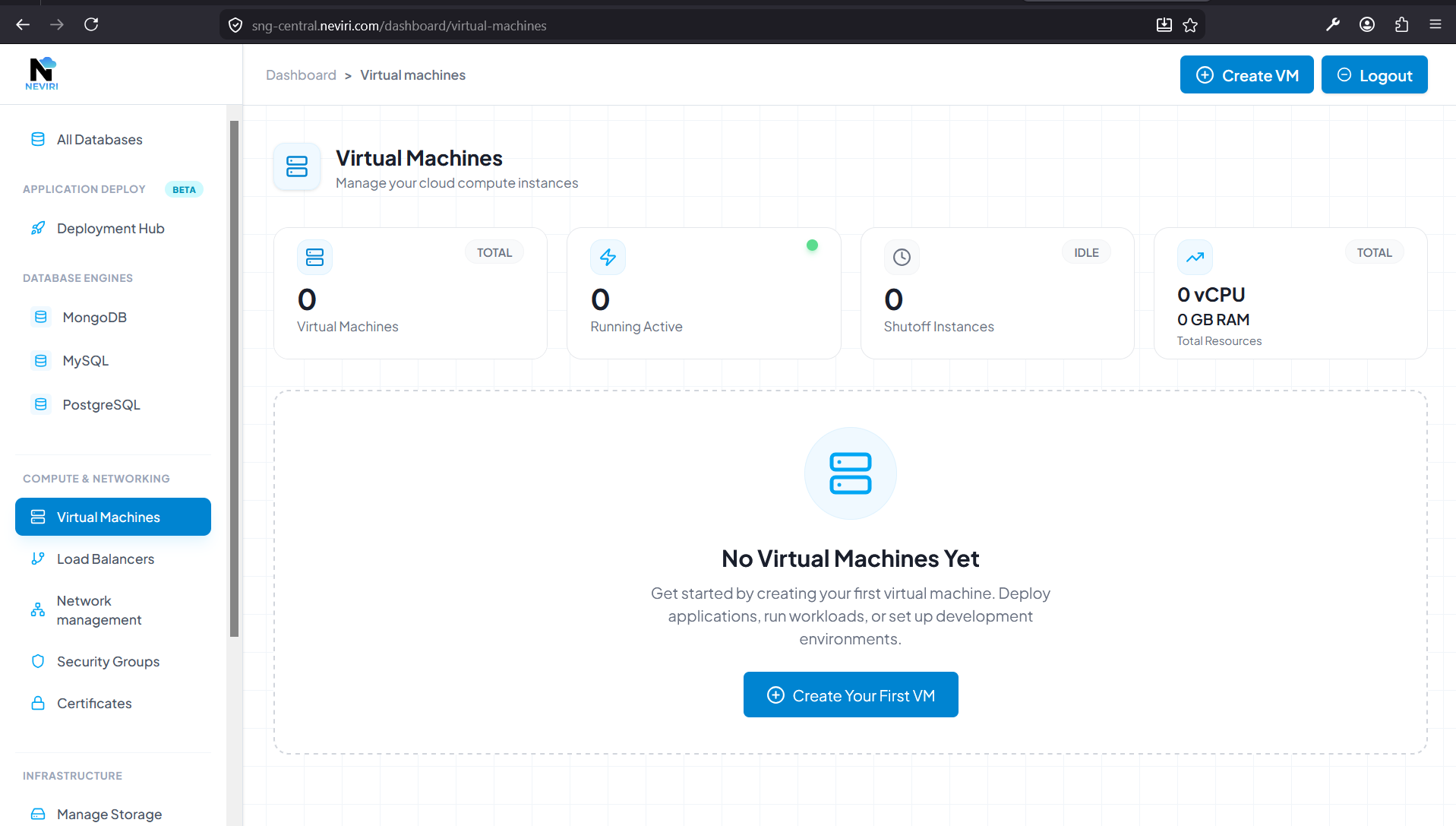Click the Virtual machines breadcrumb

(x=412, y=74)
